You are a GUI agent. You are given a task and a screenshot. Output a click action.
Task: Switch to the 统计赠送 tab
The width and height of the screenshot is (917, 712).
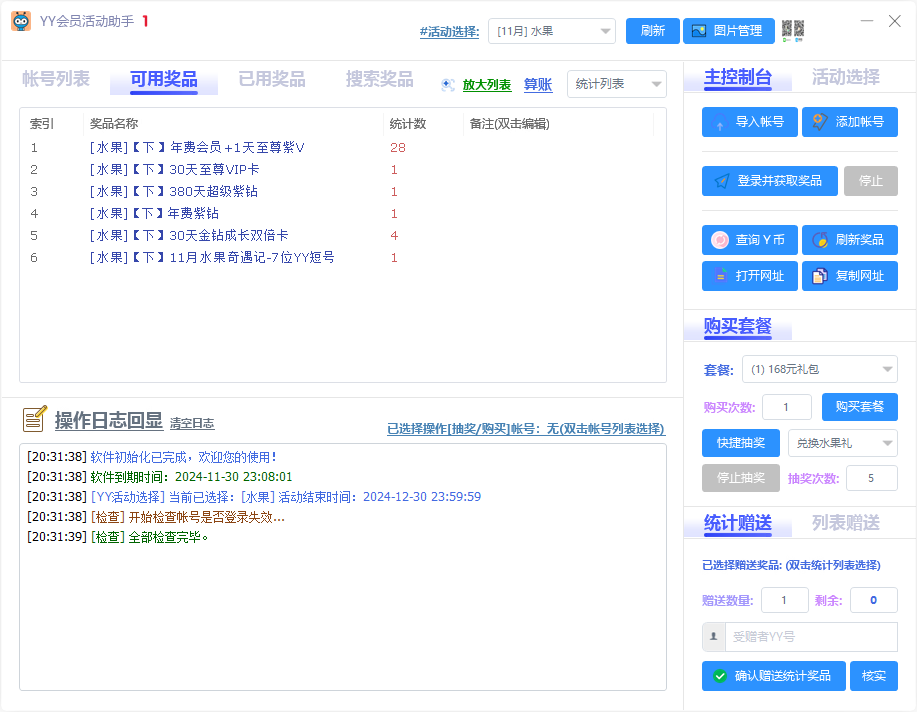point(737,523)
